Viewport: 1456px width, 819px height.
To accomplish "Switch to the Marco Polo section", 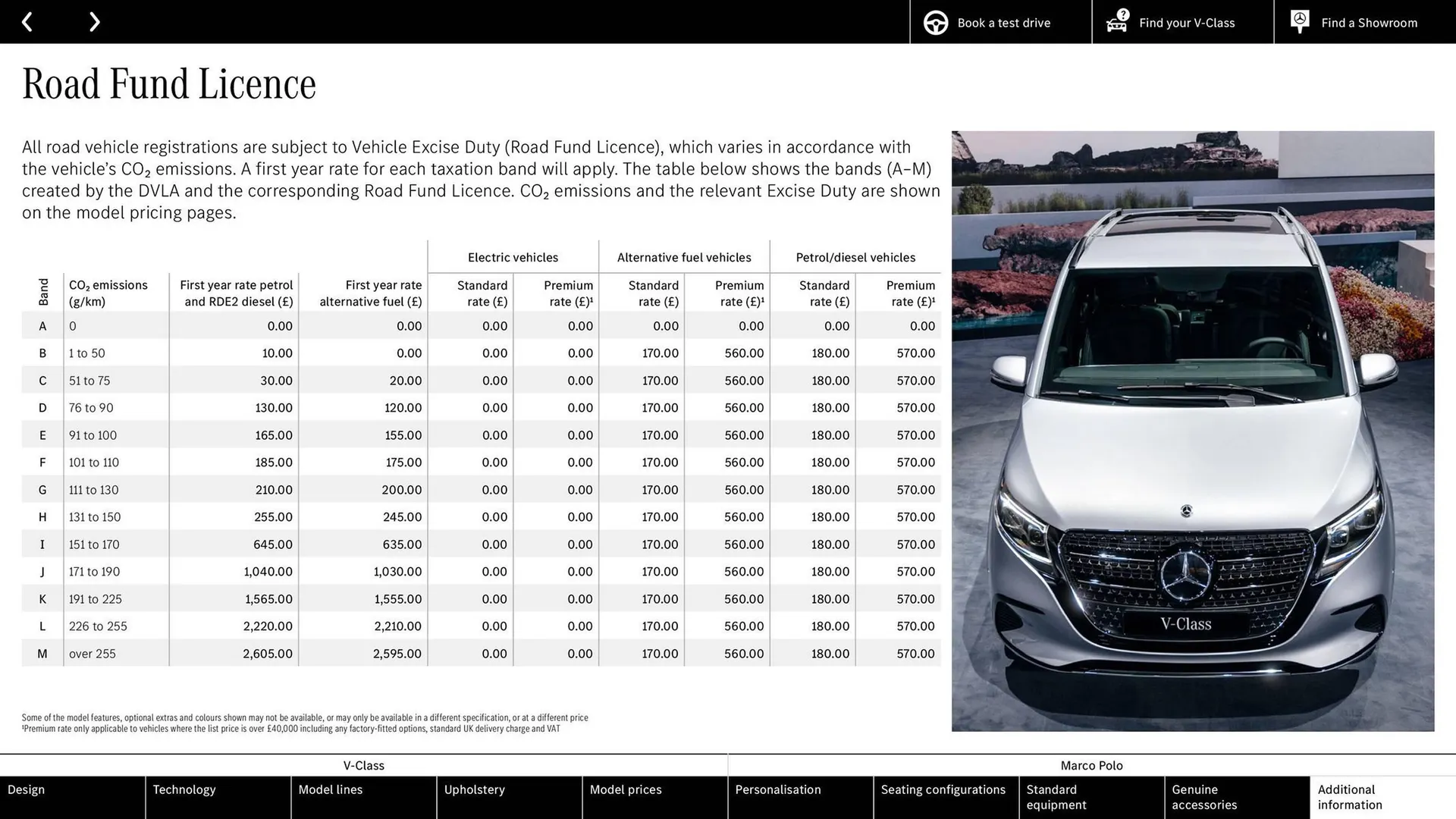I will click(1091, 766).
